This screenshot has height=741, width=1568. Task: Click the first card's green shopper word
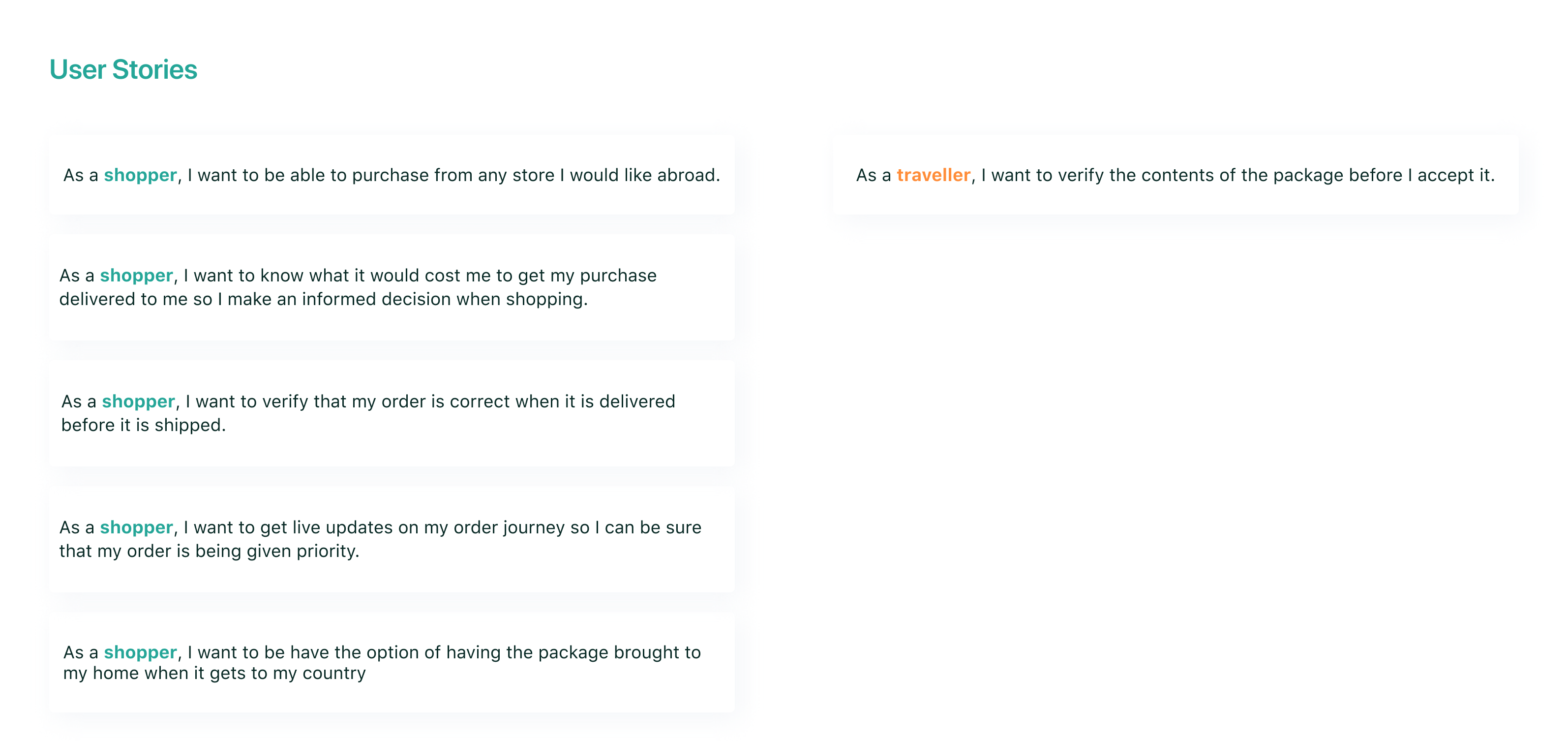(140, 175)
